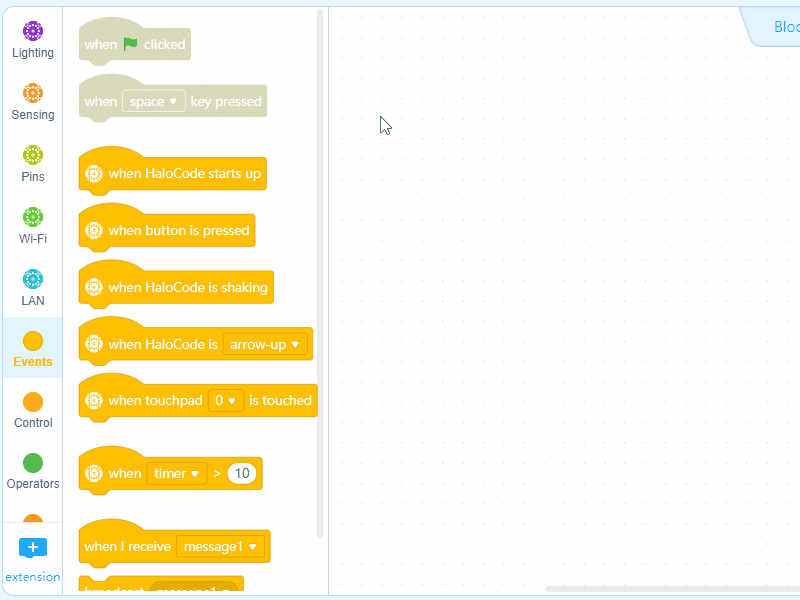Image resolution: width=800 pixels, height=600 pixels.
Task: Open the LAN block category
Action: [33, 288]
